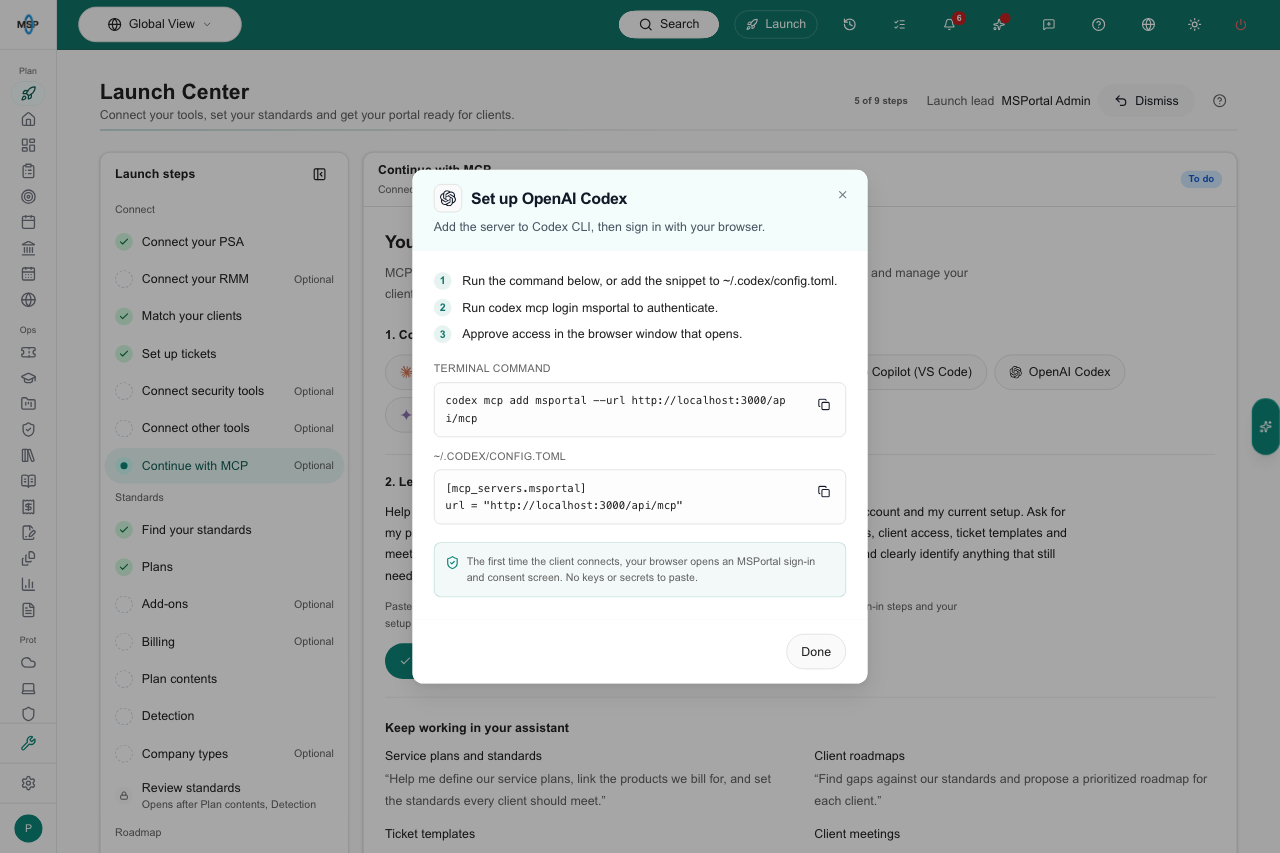1280x853 pixels.
Task: Click the Launch pill button in top bar
Action: click(776, 24)
